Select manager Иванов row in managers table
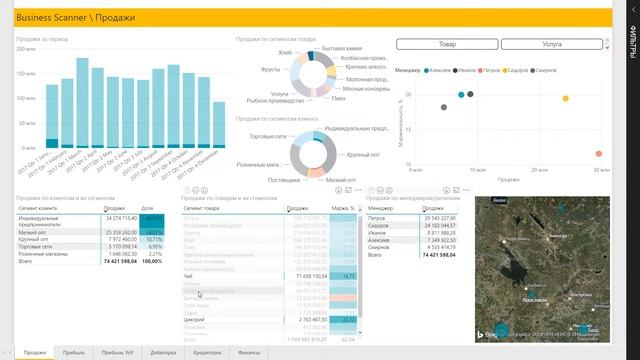Image resolution: width=640 pixels, height=360 pixels. tap(412, 233)
